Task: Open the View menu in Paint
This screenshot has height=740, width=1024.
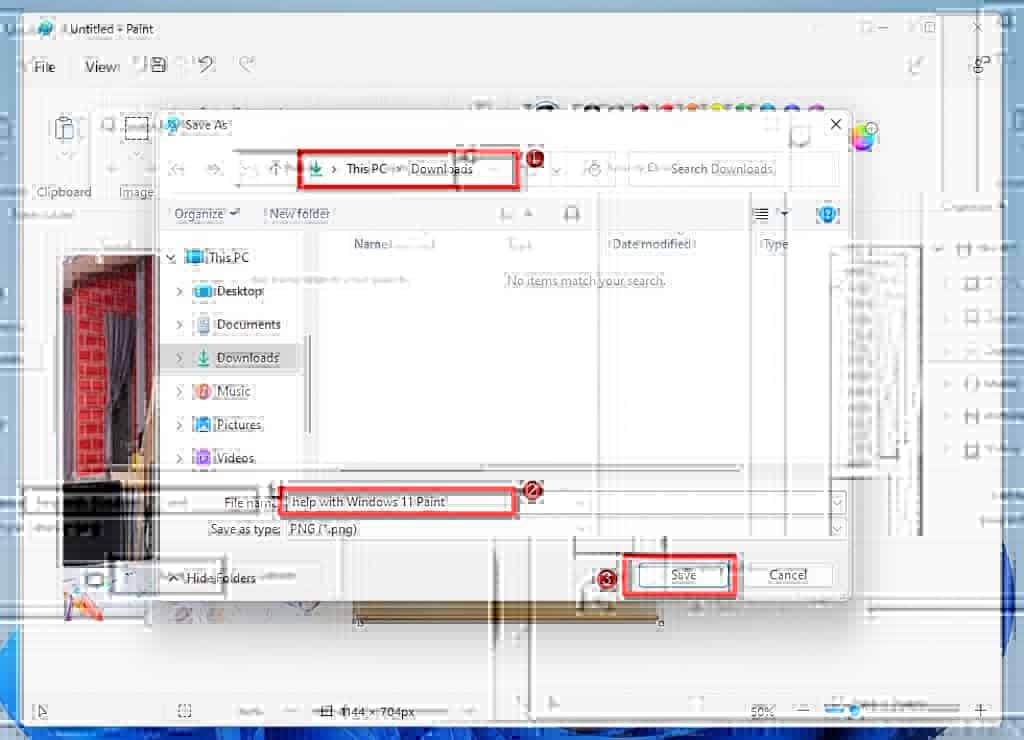Action: [101, 67]
